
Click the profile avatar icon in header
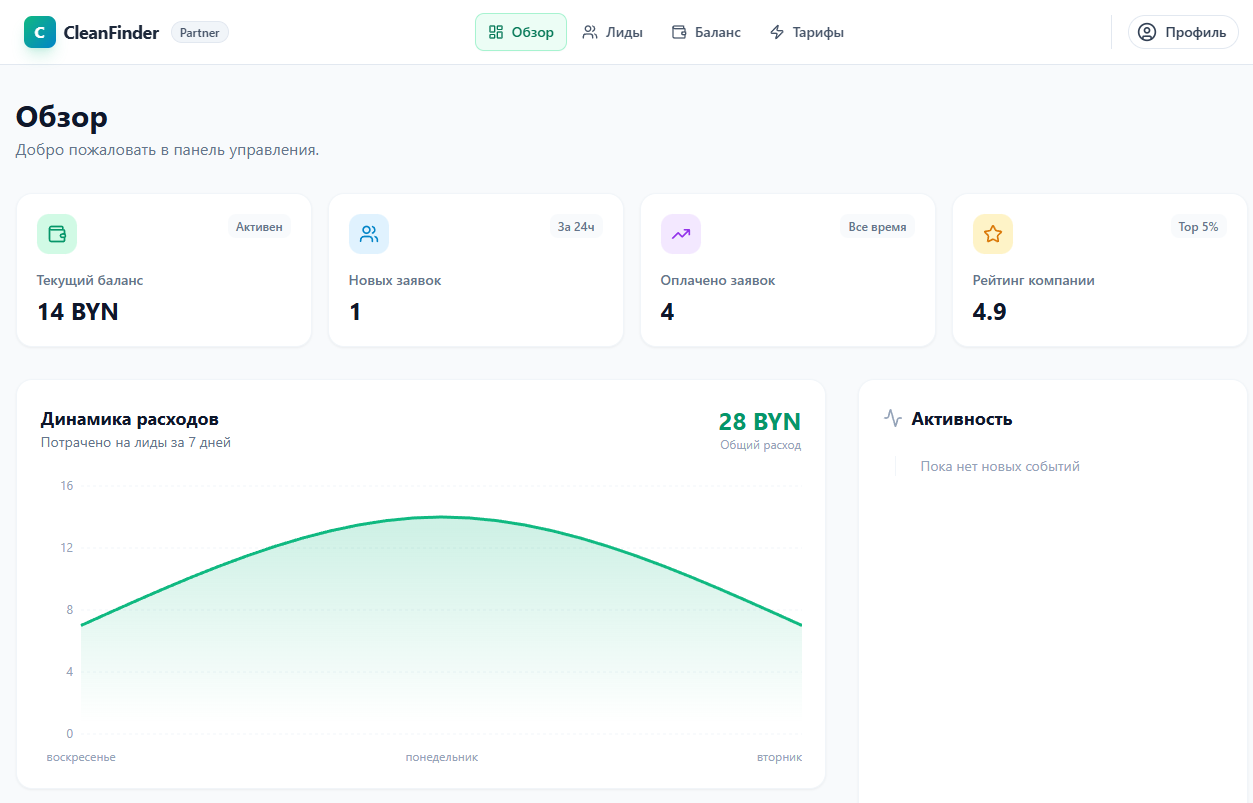tap(1146, 31)
